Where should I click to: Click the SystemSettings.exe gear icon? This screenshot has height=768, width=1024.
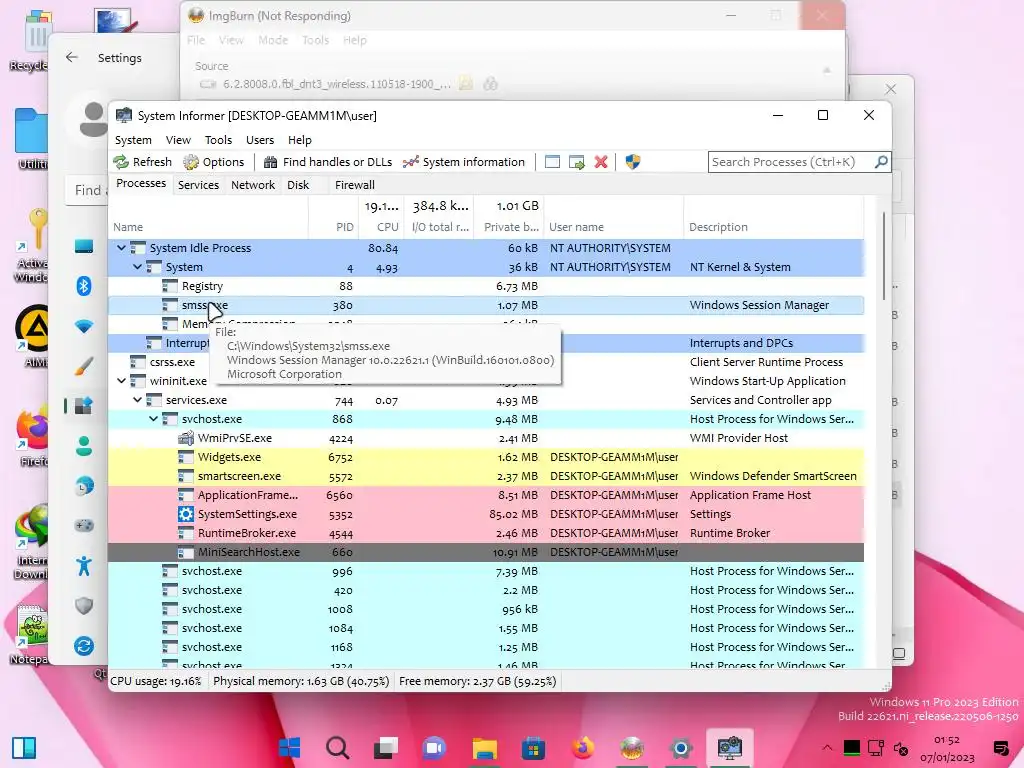coord(186,514)
